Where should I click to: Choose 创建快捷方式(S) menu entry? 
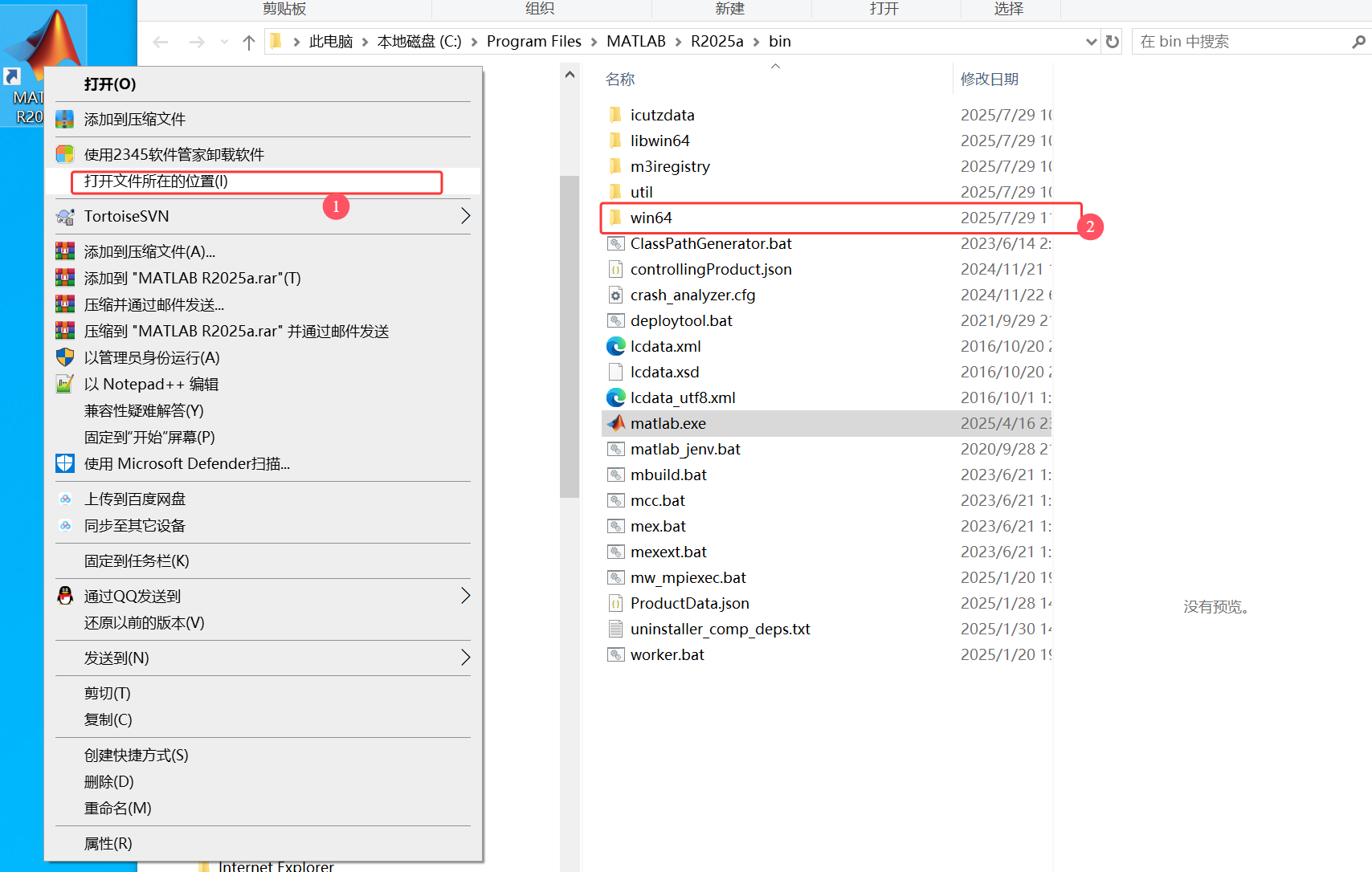(x=263, y=755)
